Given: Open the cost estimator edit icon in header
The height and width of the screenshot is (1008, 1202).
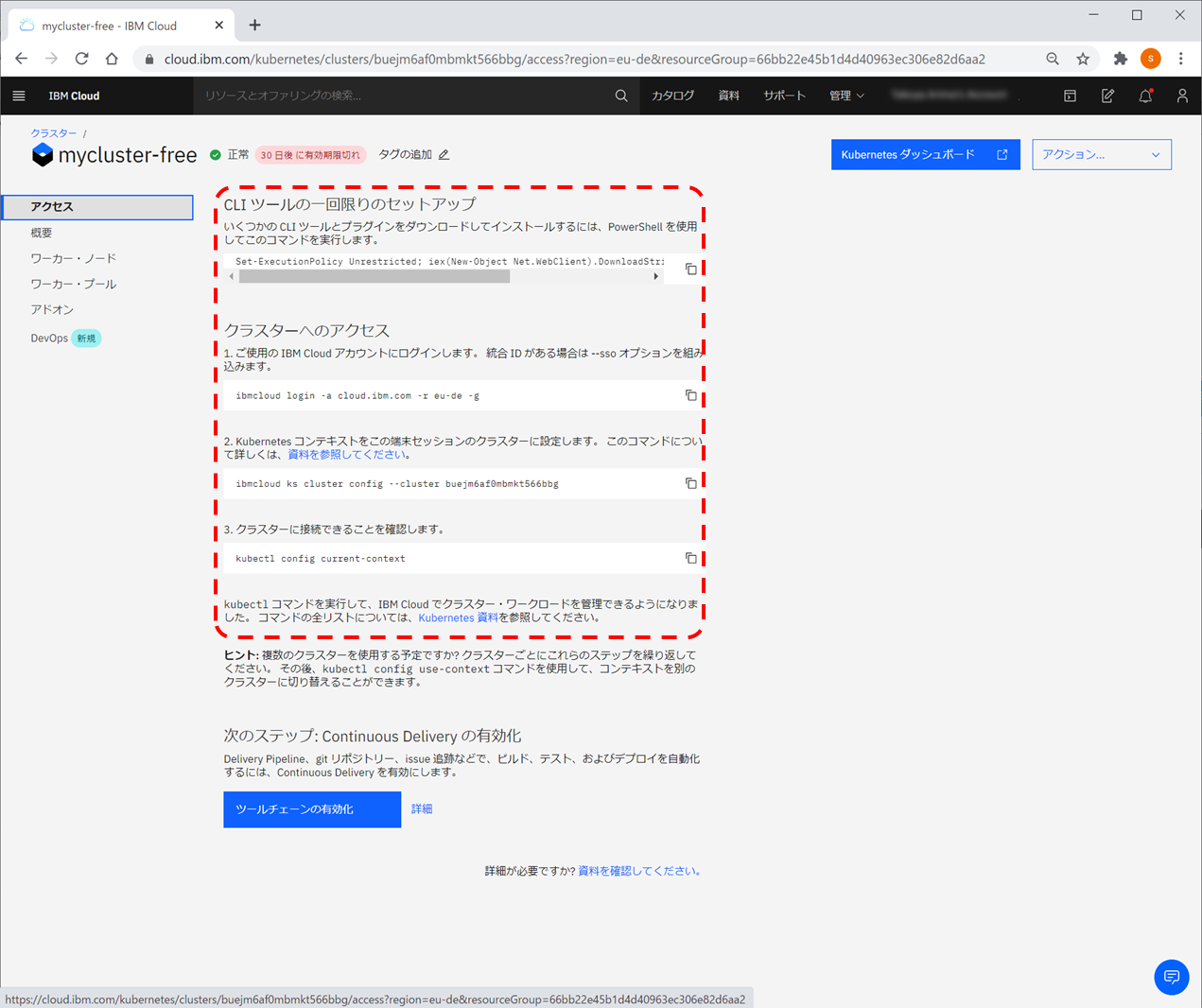Looking at the screenshot, I should (1107, 96).
